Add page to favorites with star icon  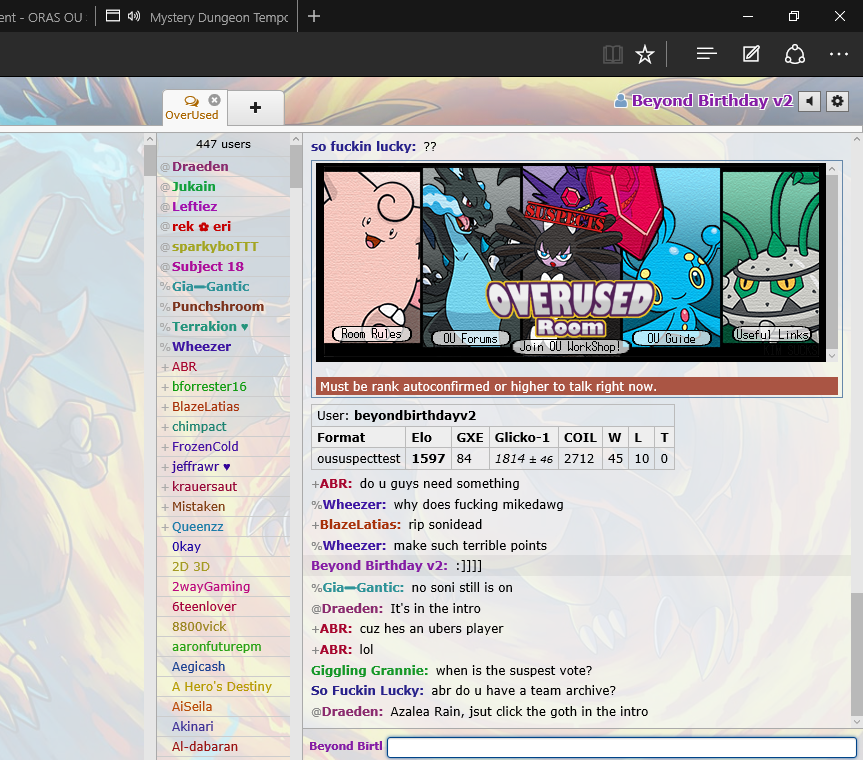[645, 54]
